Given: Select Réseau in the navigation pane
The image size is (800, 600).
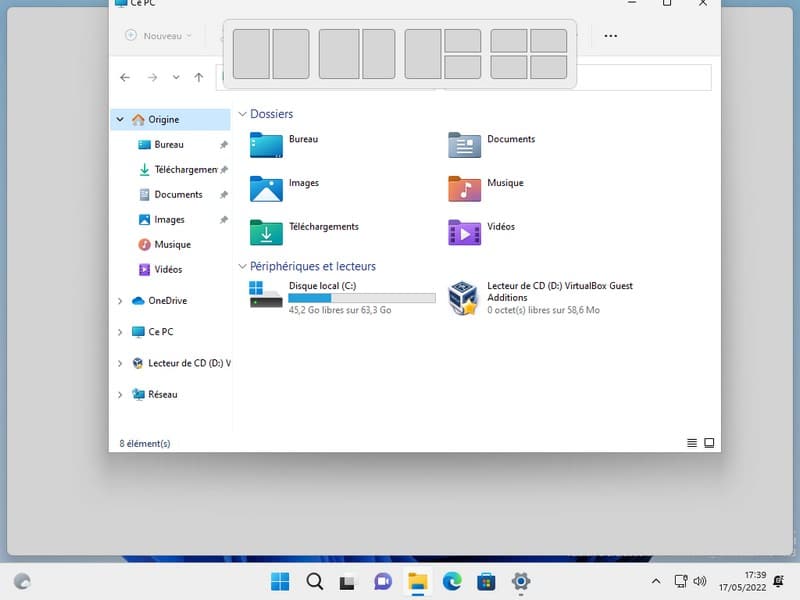Looking at the screenshot, I should pos(162,395).
